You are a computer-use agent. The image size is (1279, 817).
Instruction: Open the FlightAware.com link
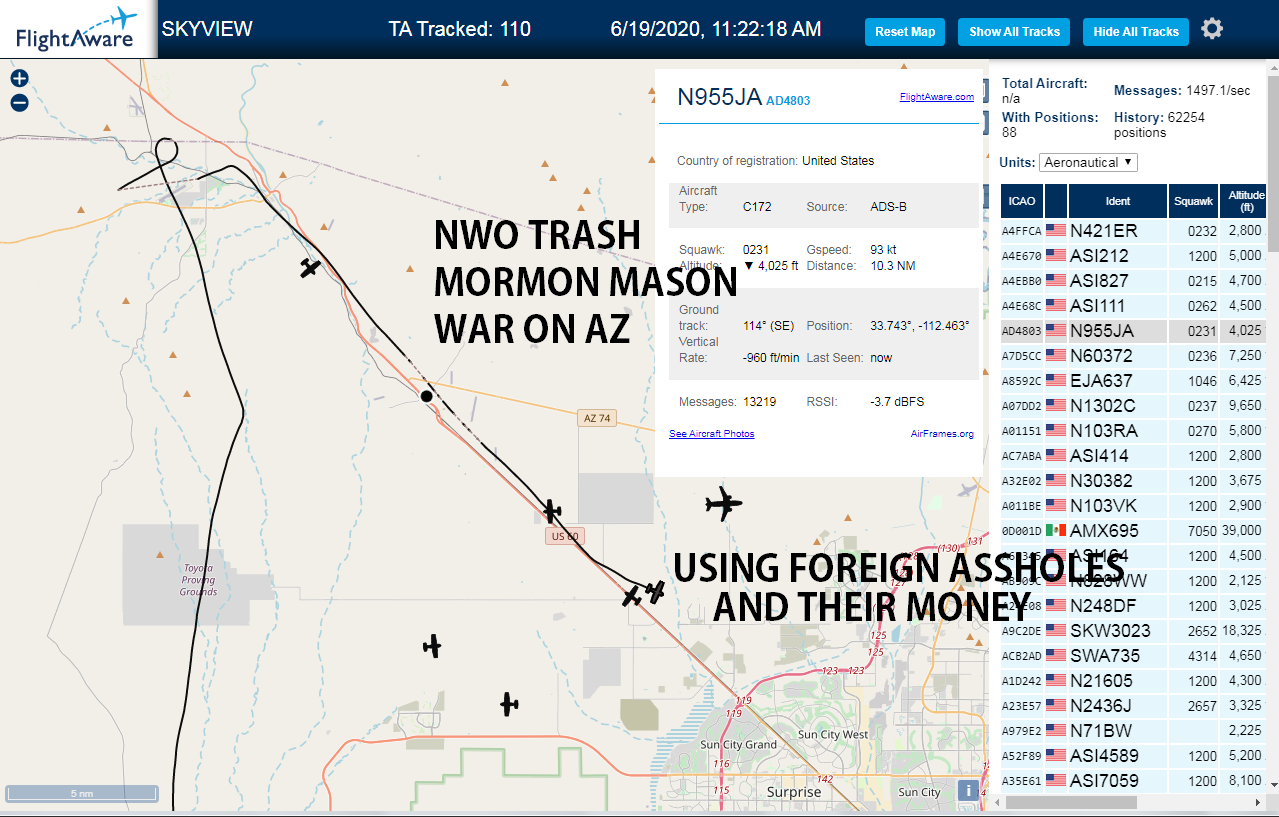936,97
